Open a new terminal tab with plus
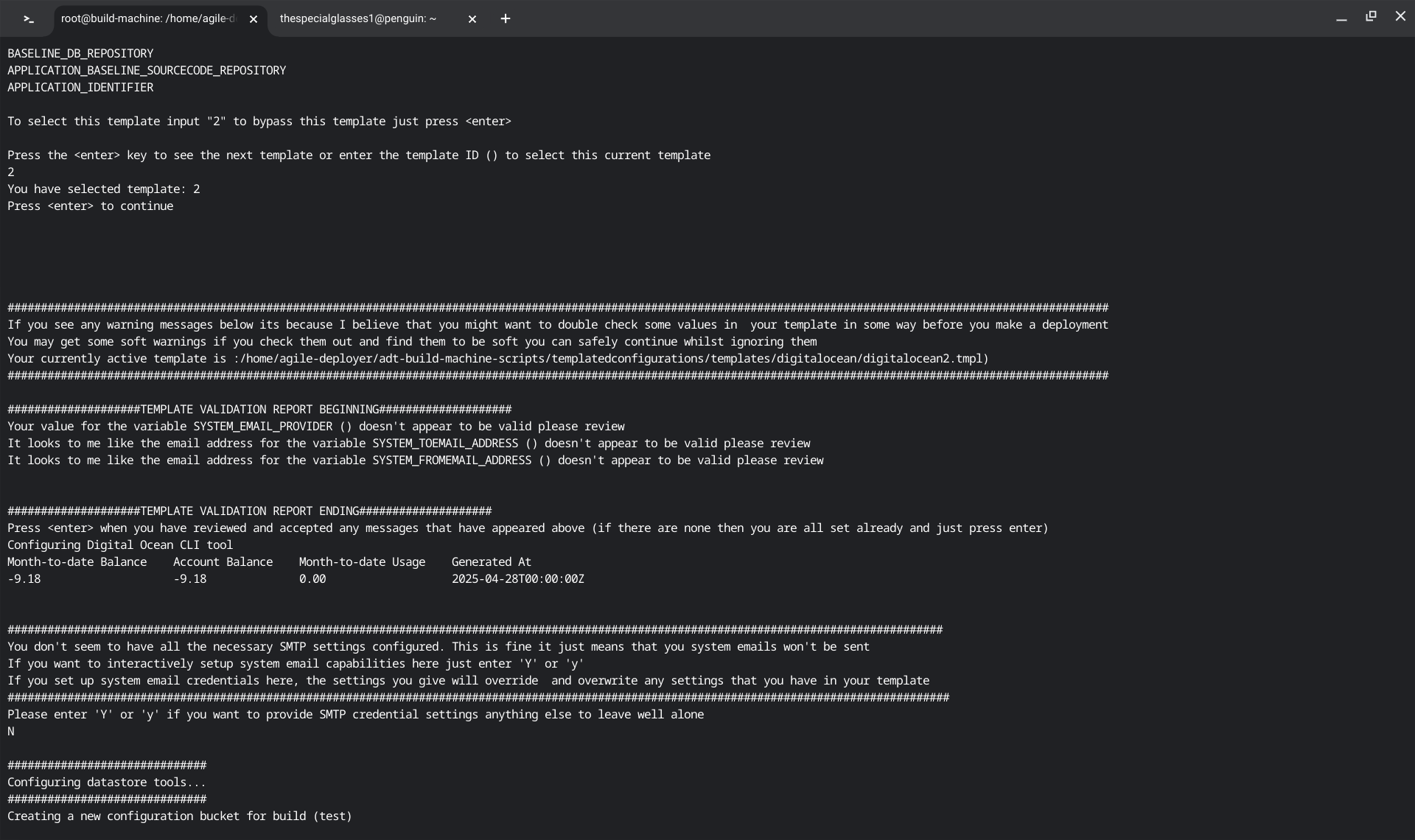The image size is (1415, 840). [x=506, y=19]
